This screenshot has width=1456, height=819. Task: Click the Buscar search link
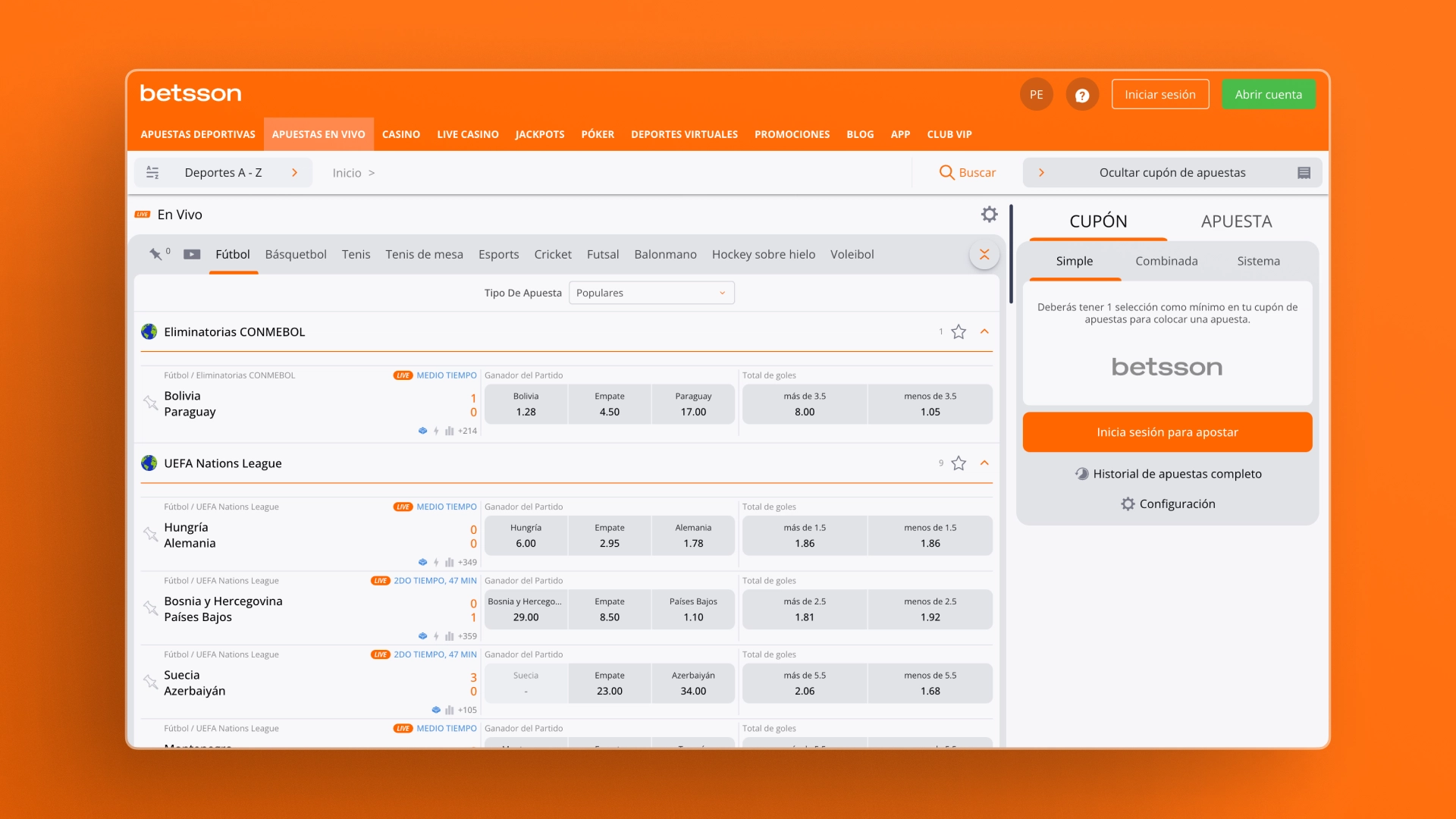coord(977,173)
